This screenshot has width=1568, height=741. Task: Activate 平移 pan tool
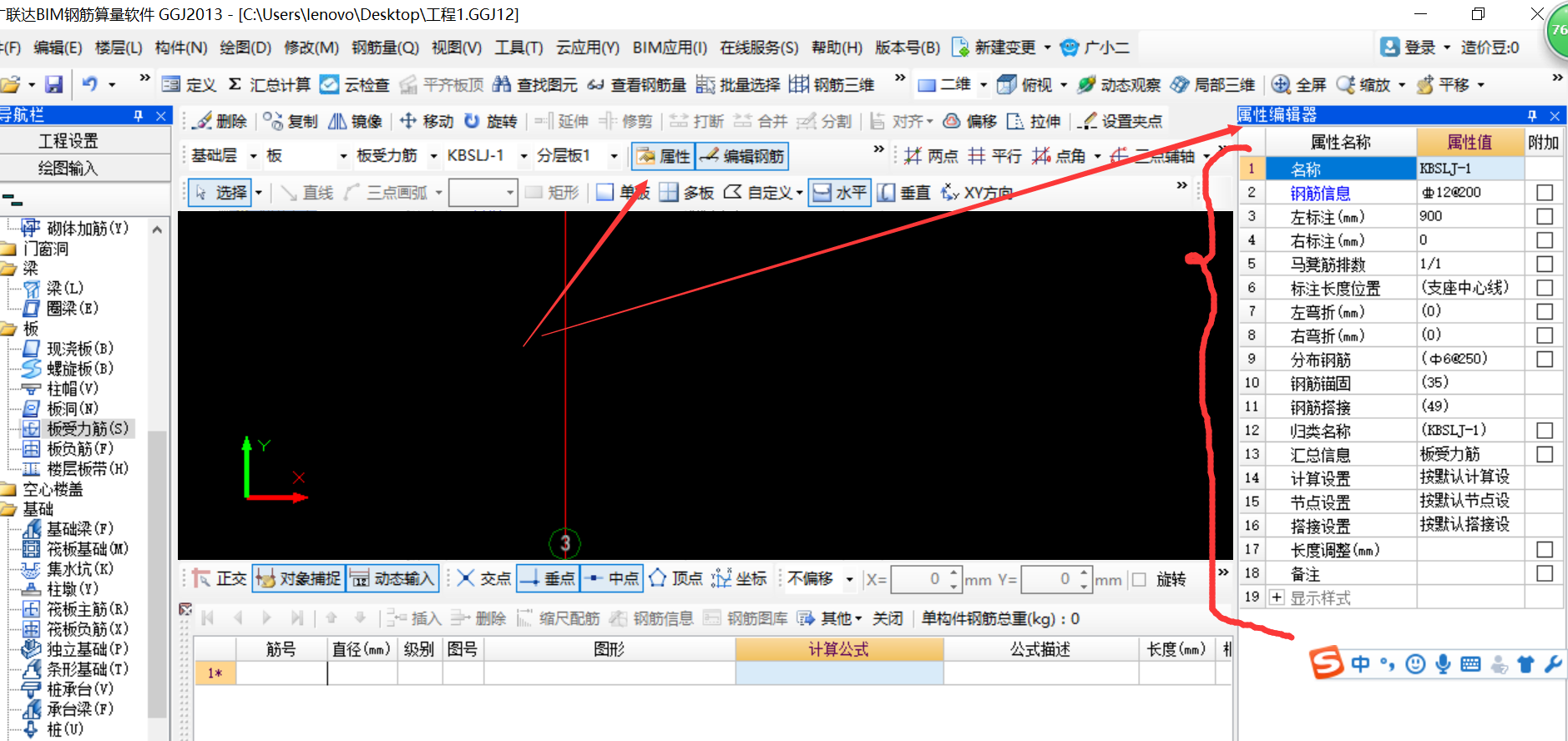click(x=1444, y=84)
